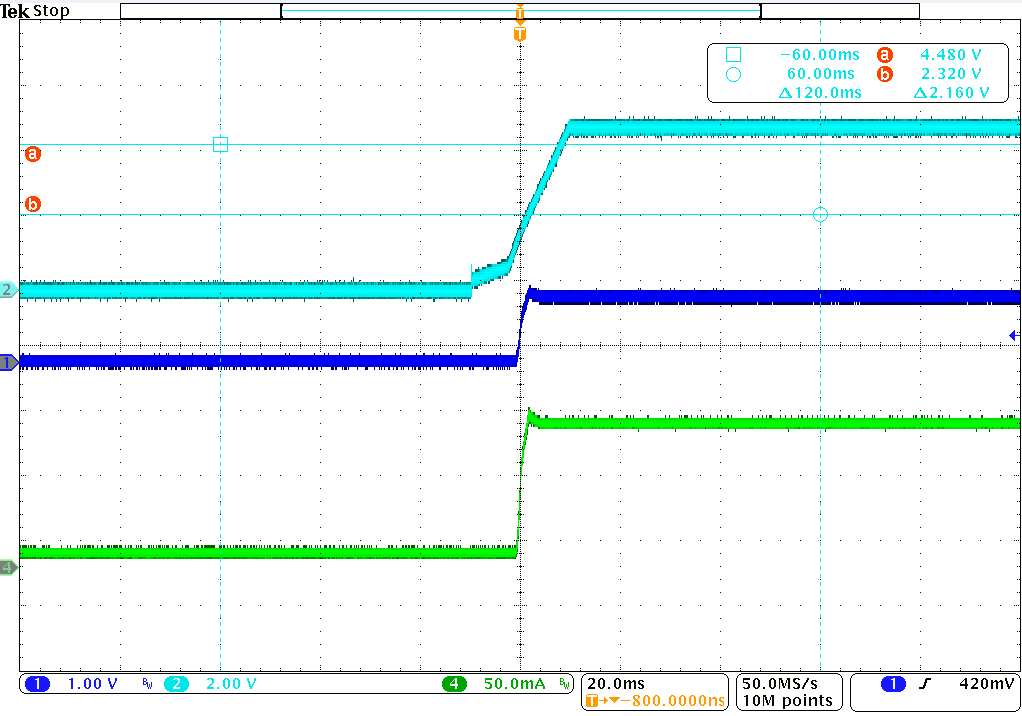Click the trigger level arrow on right edge
Image resolution: width=1022 pixels, height=716 pixels.
click(x=1013, y=335)
